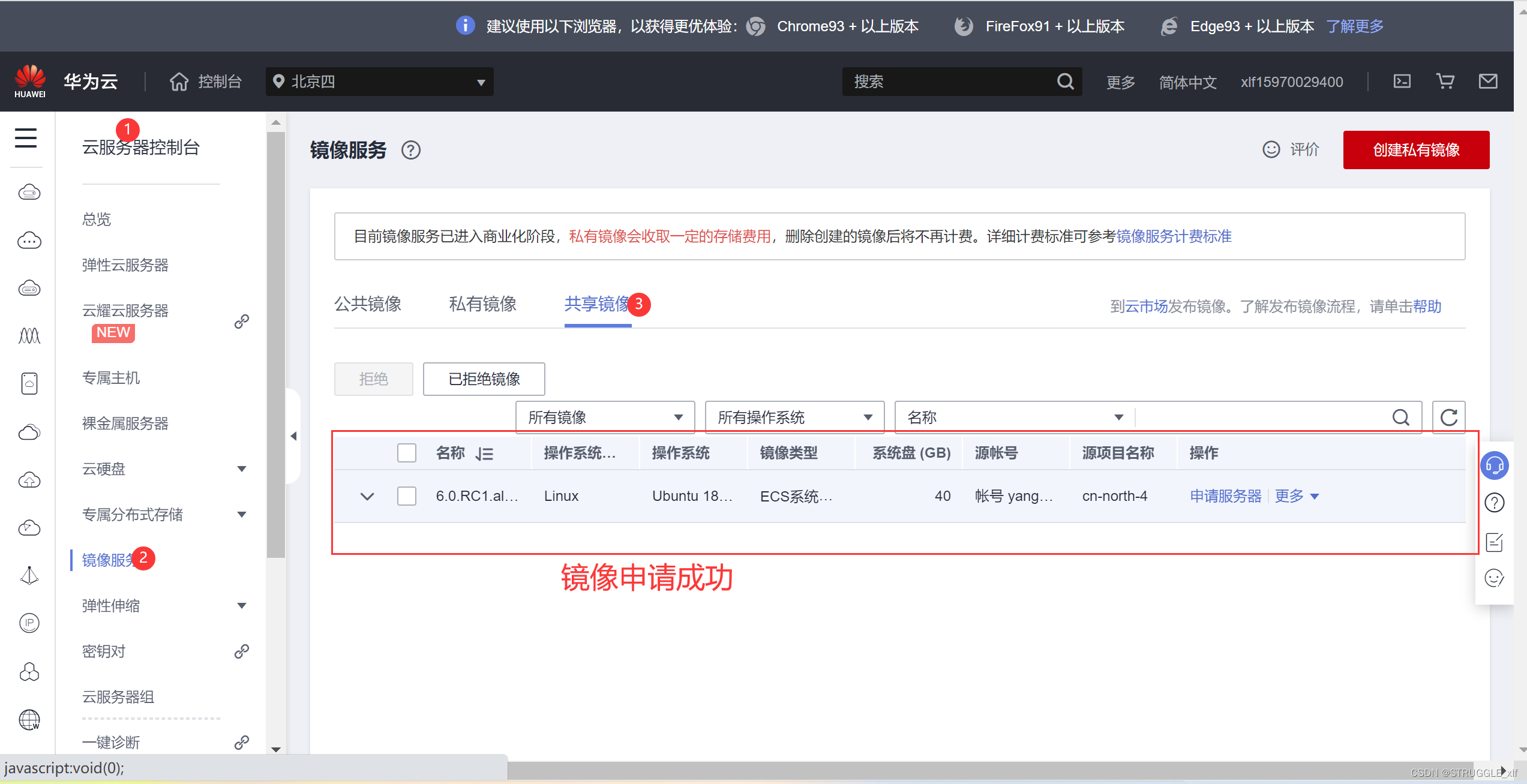Open the cloud shell terminal icon
Image resolution: width=1527 pixels, height=784 pixels.
tap(1402, 82)
